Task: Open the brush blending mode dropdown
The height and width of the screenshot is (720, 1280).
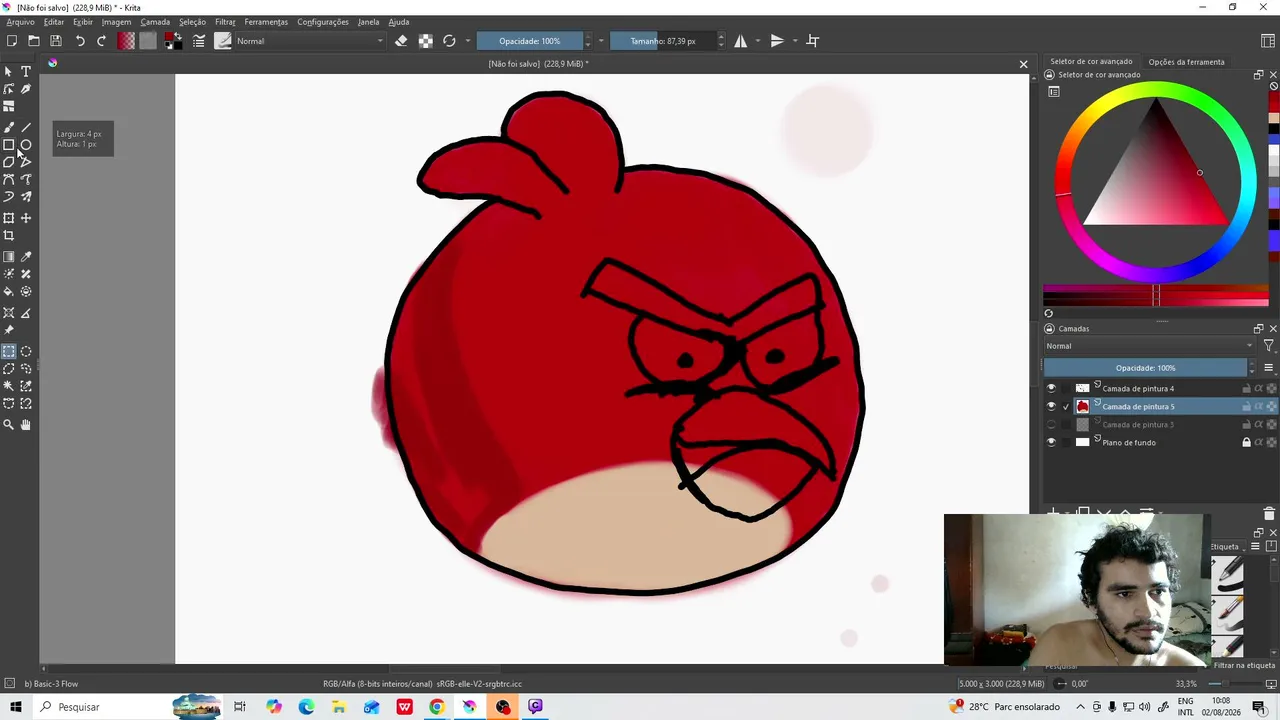Action: [x=310, y=41]
